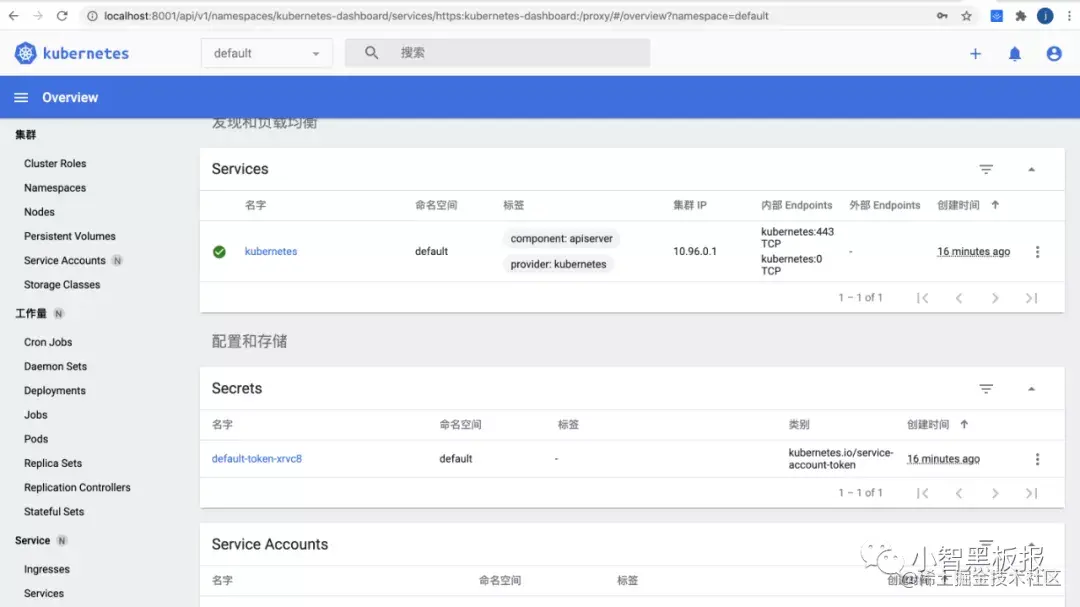Open Deployments in sidebar

[x=55, y=390]
